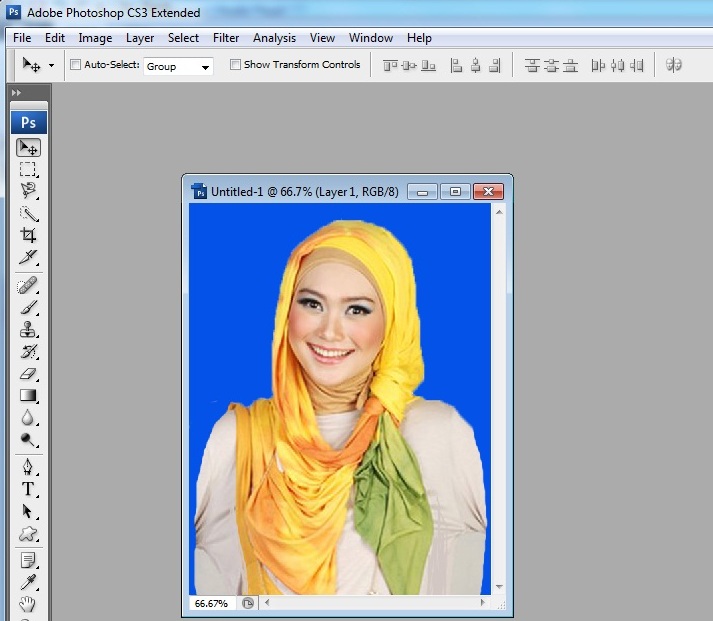The height and width of the screenshot is (621, 713).
Task: Activate the Hand tool
Action: (28, 604)
